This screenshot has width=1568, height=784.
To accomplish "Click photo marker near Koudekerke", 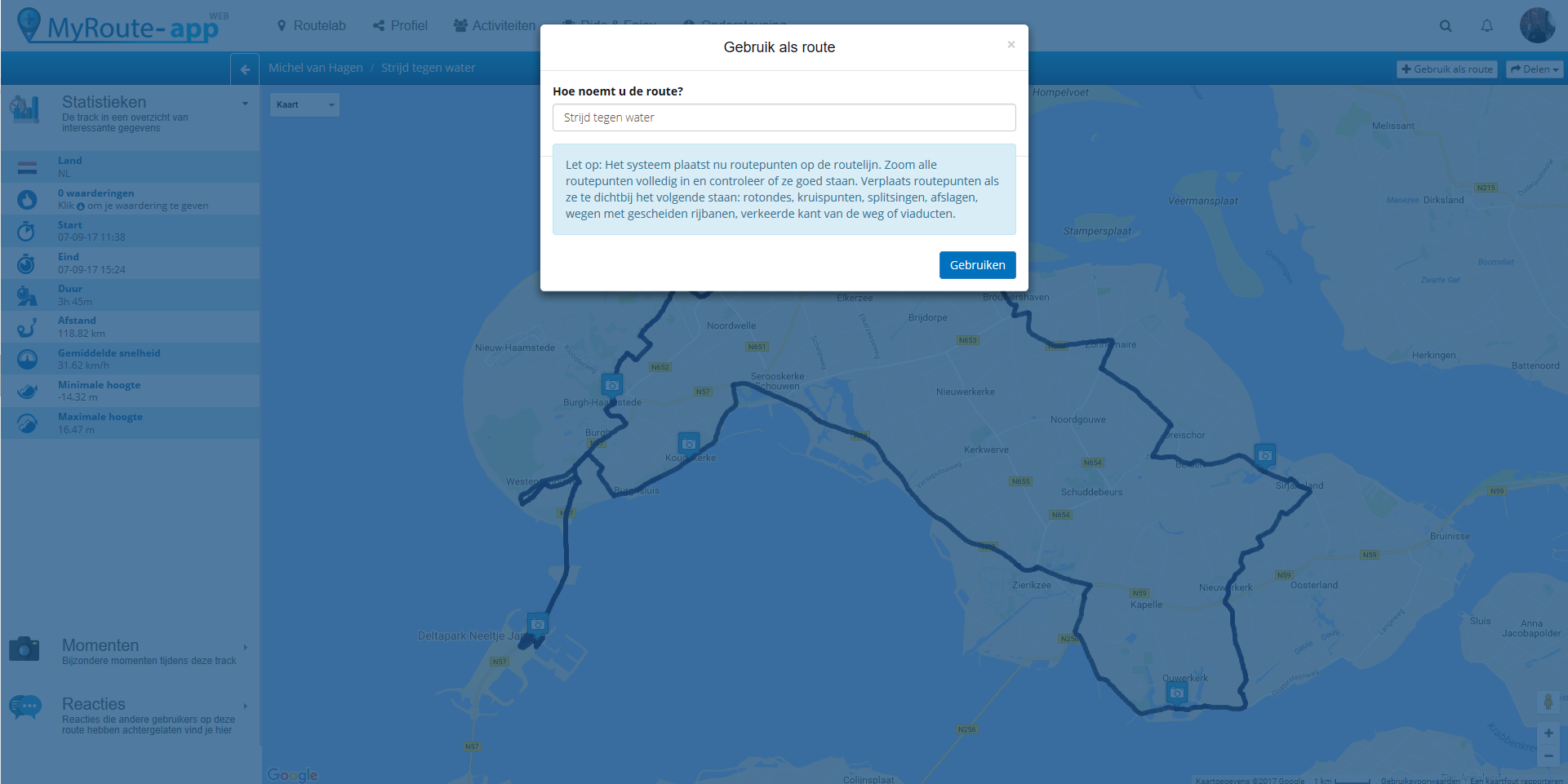I will (689, 443).
